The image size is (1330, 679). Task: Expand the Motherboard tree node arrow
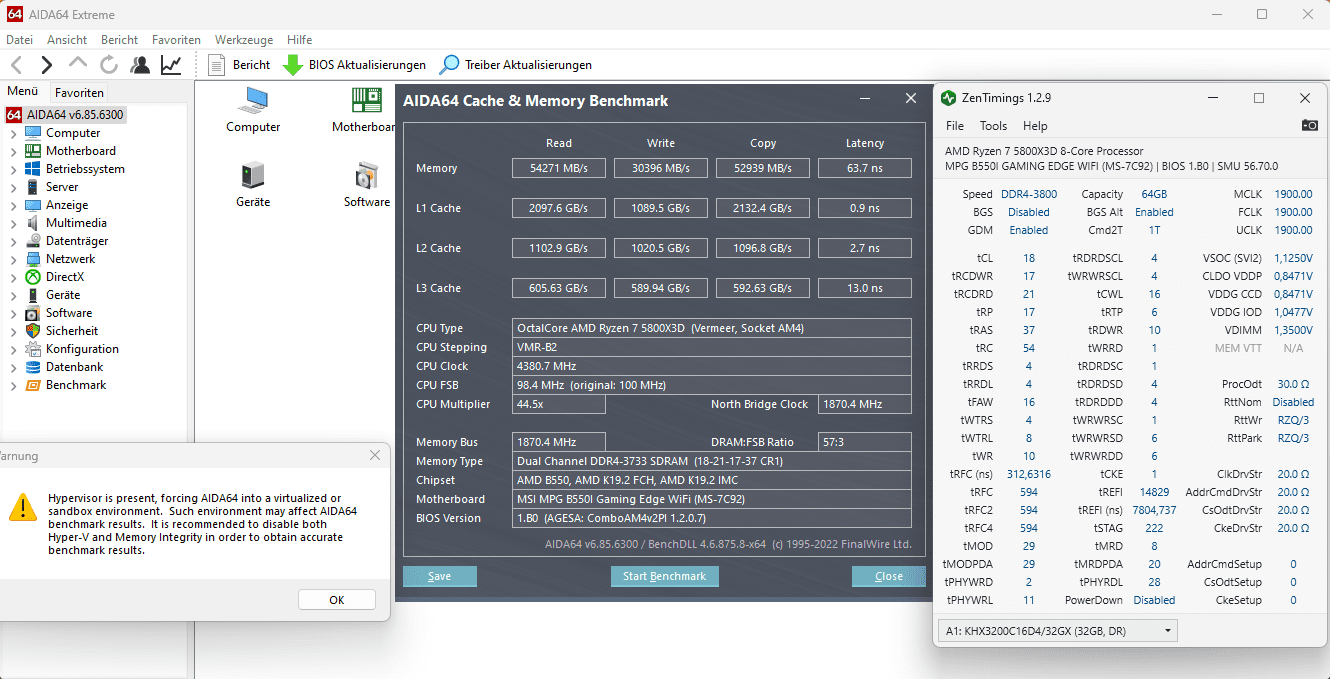point(13,151)
